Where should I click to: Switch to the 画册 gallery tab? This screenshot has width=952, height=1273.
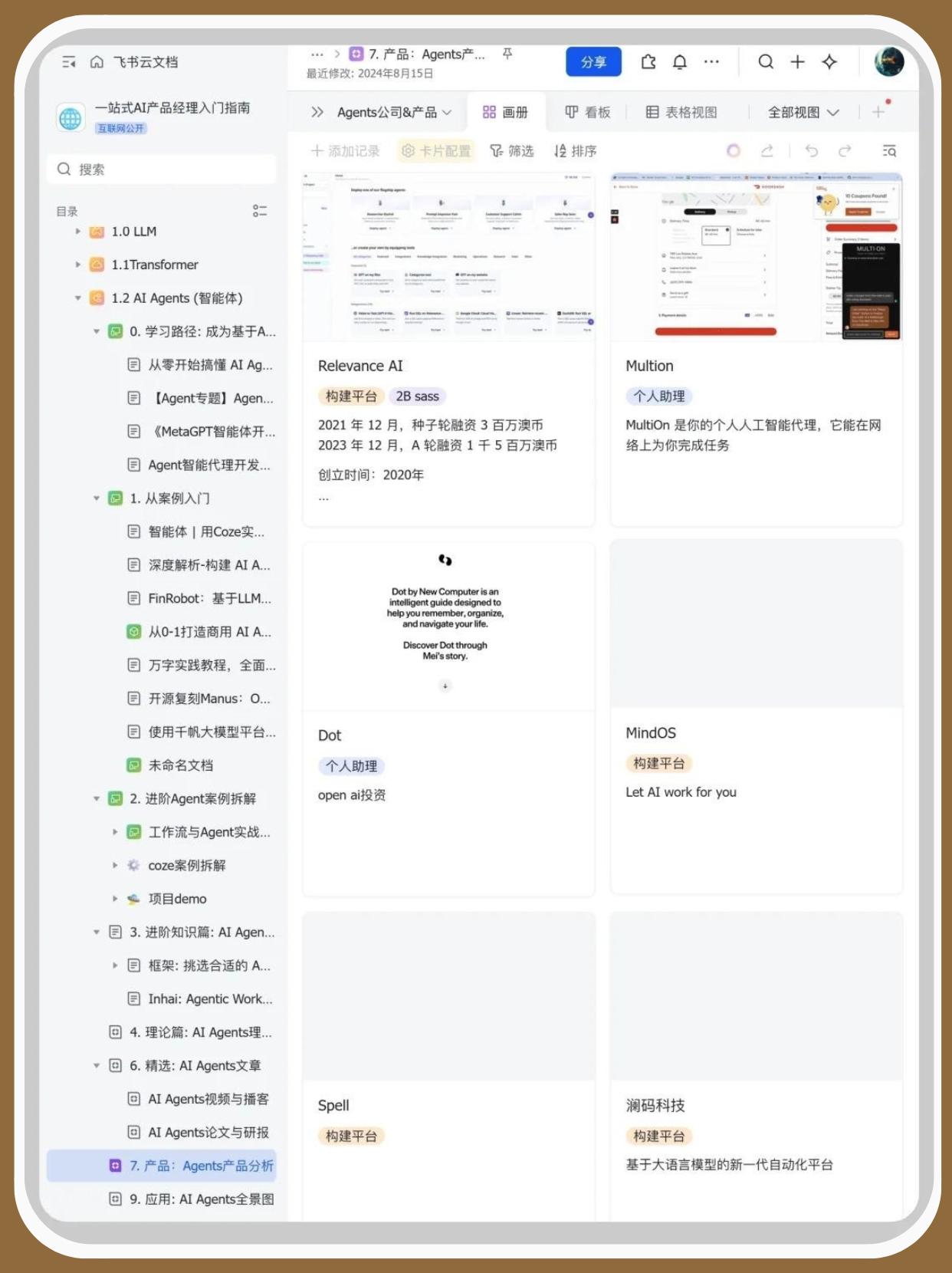pyautogui.click(x=505, y=112)
